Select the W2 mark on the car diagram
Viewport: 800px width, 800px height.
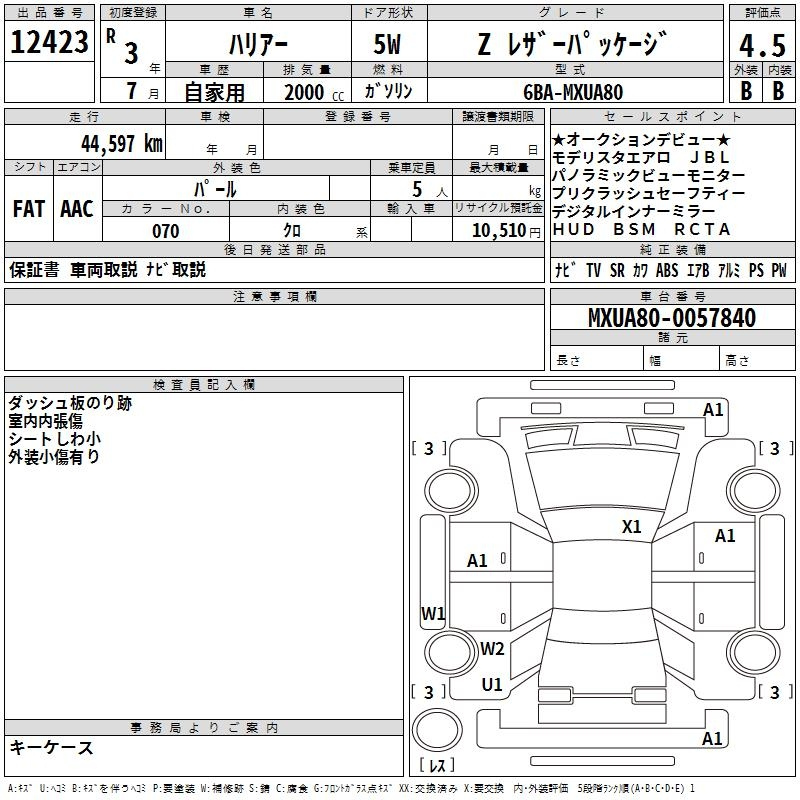coord(492,649)
